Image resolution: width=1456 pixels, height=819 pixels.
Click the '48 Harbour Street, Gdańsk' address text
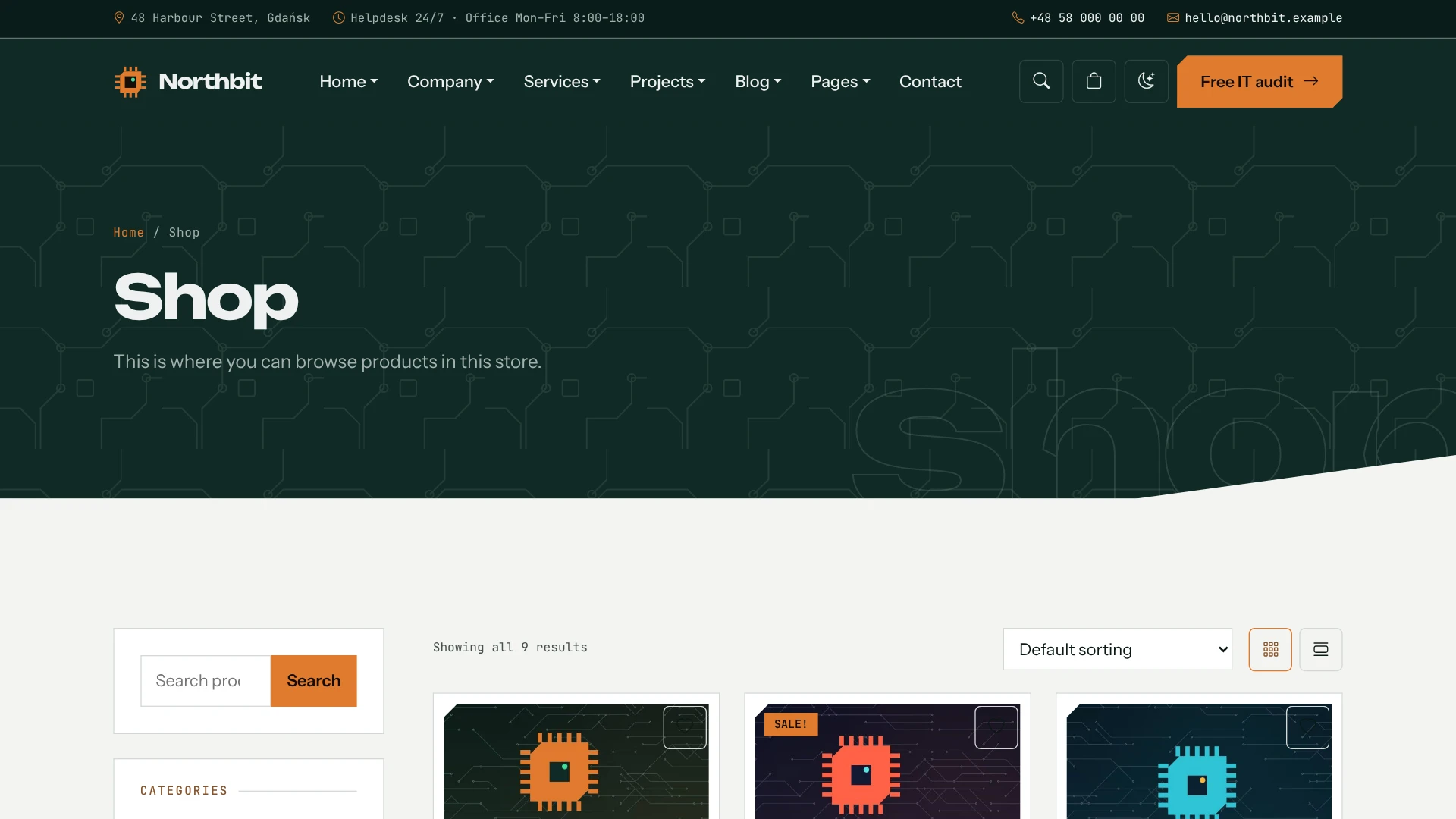click(220, 17)
